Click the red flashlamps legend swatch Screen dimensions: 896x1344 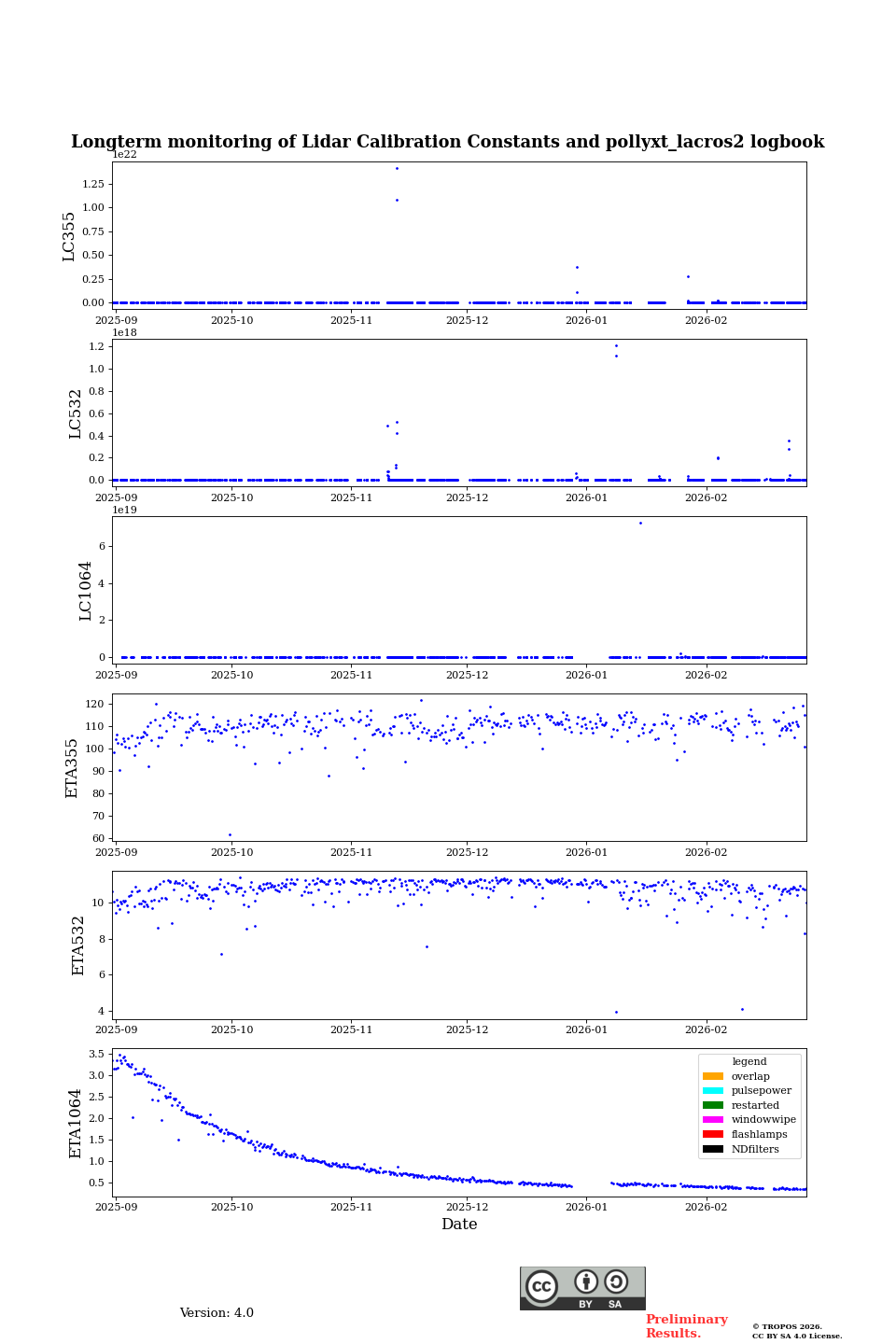(x=713, y=1135)
